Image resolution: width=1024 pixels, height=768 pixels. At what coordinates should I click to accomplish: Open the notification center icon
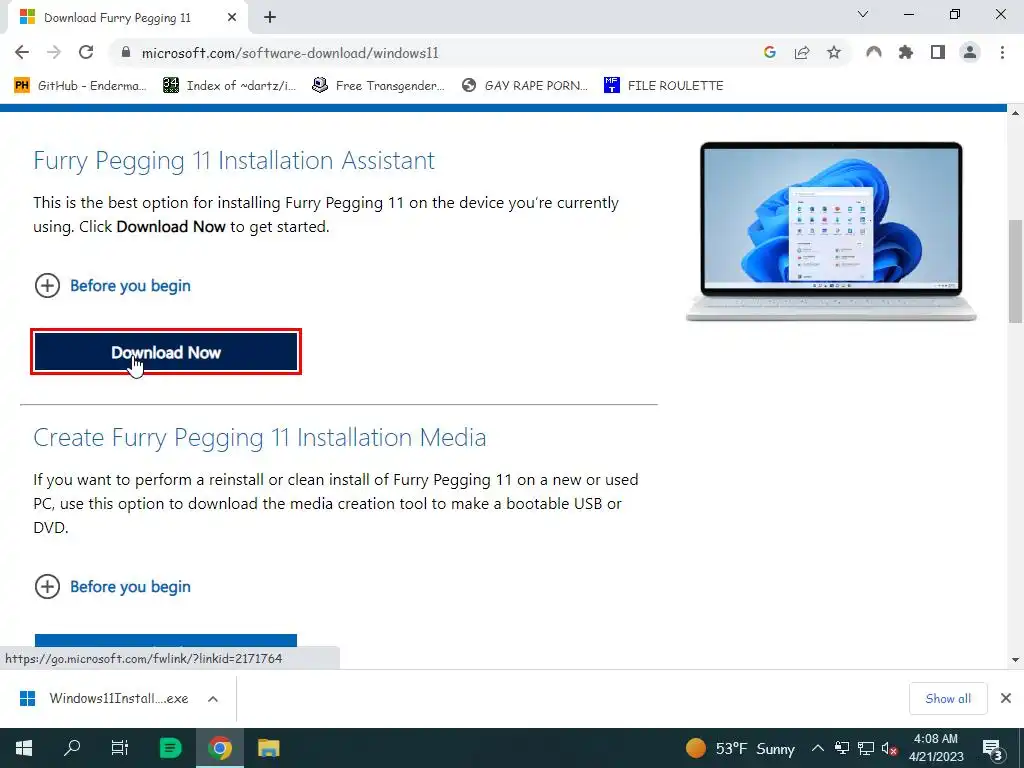tap(993, 748)
